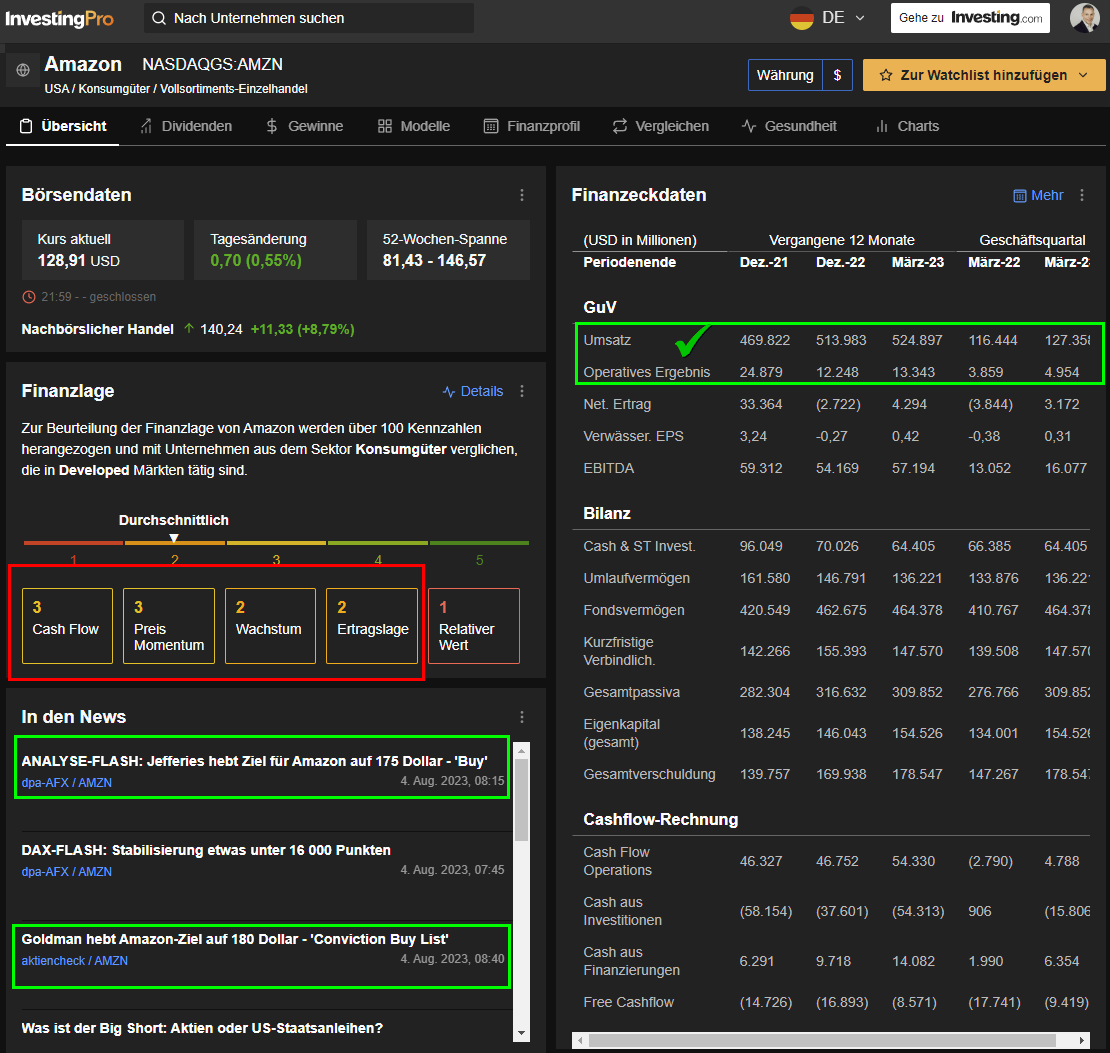Click the aktiencheck / AMZN source link
This screenshot has height=1053, width=1110.
point(74,960)
